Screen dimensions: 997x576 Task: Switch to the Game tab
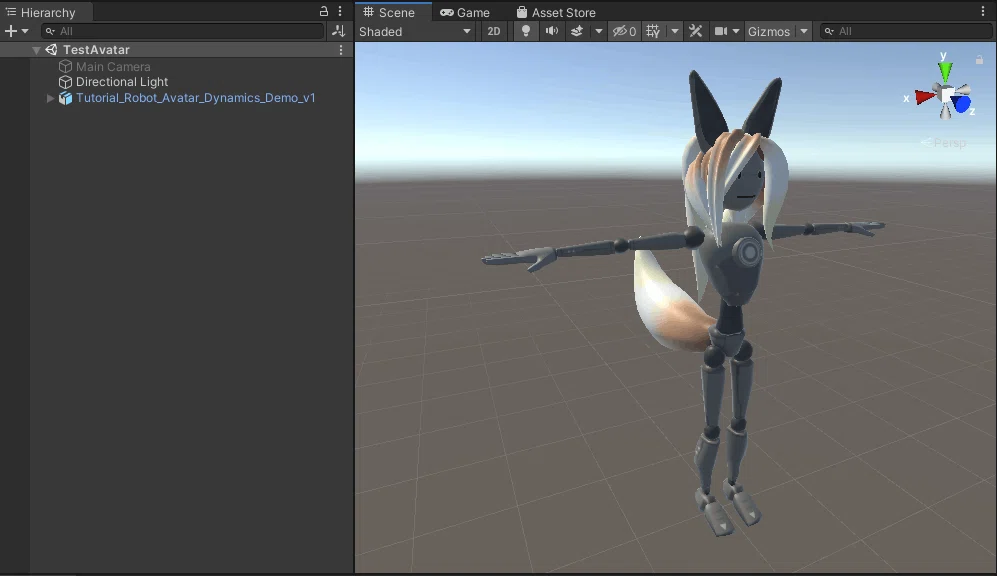point(465,12)
